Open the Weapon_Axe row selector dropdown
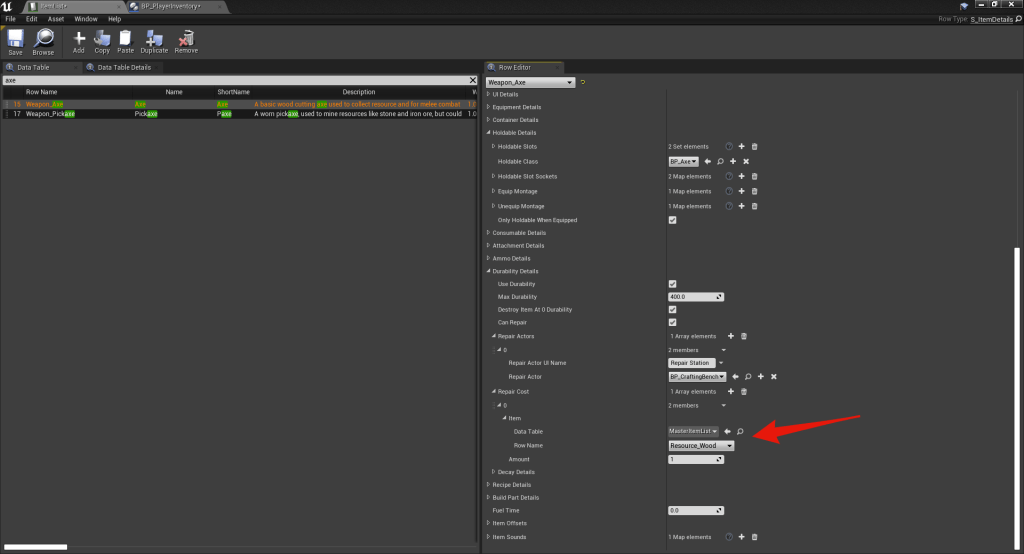Image resolution: width=1024 pixels, height=554 pixels. pos(530,82)
